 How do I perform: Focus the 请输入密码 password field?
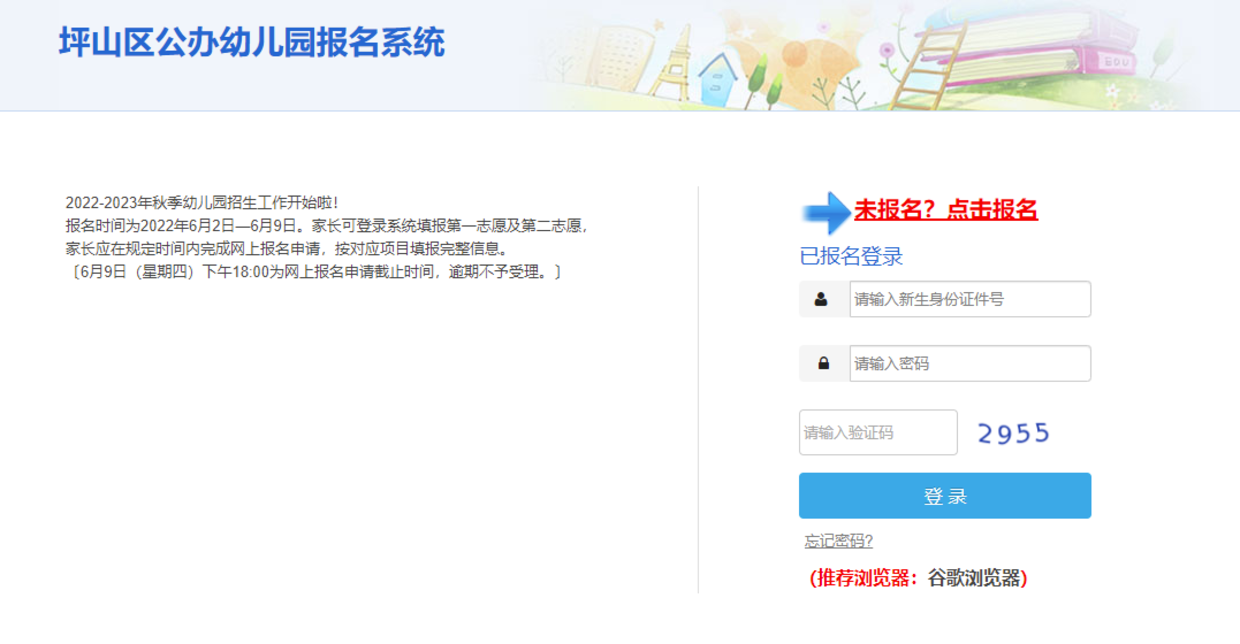[969, 364]
